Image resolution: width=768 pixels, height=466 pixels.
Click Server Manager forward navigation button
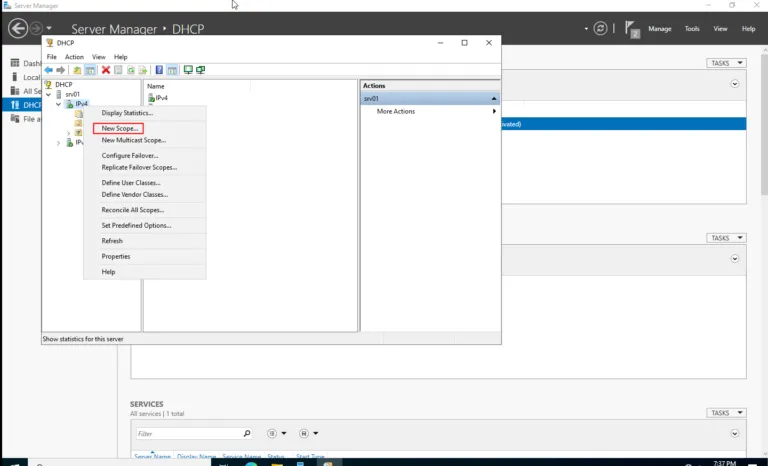pyautogui.click(x=36, y=28)
